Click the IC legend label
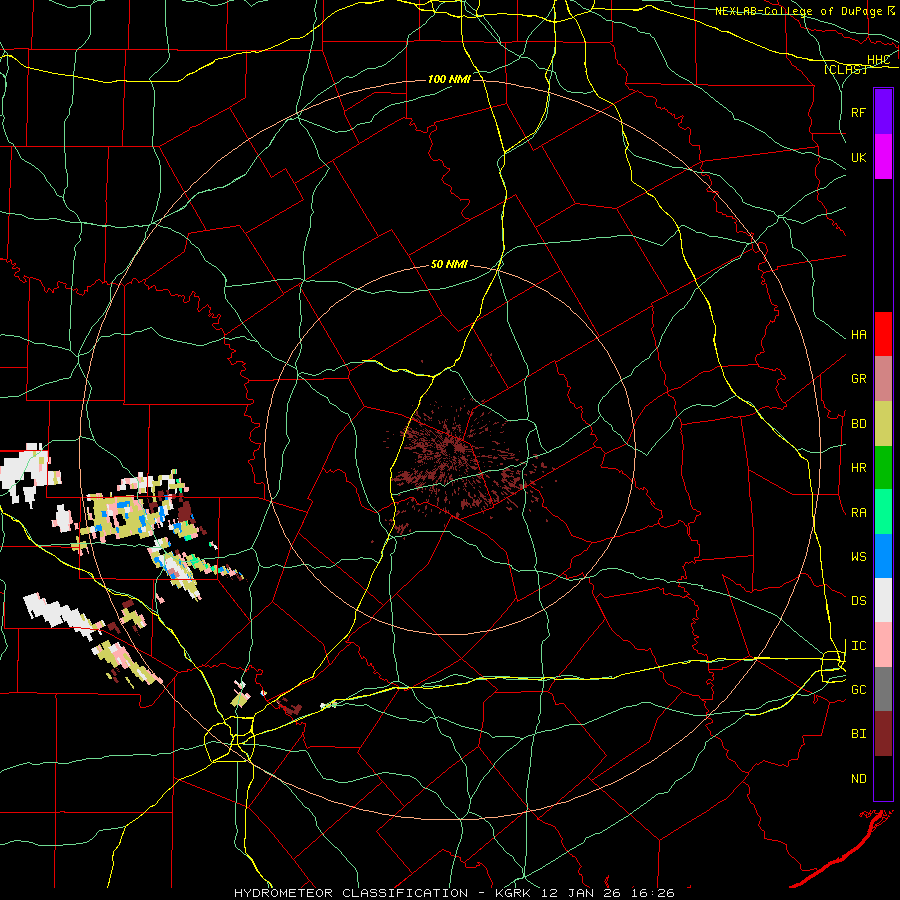The height and width of the screenshot is (900, 900). click(x=858, y=646)
